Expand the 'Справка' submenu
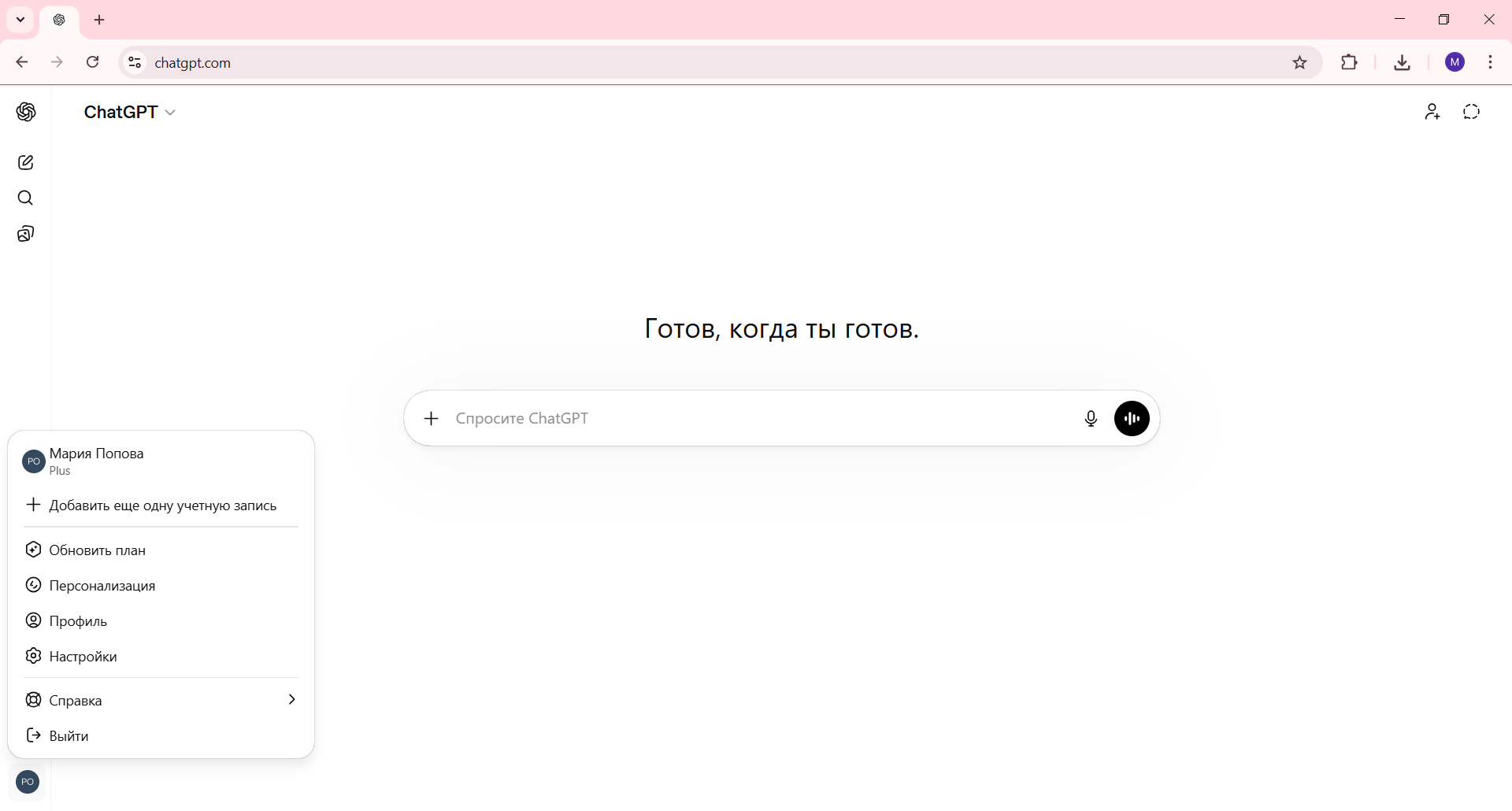The height and width of the screenshot is (811, 1512). coord(161,700)
